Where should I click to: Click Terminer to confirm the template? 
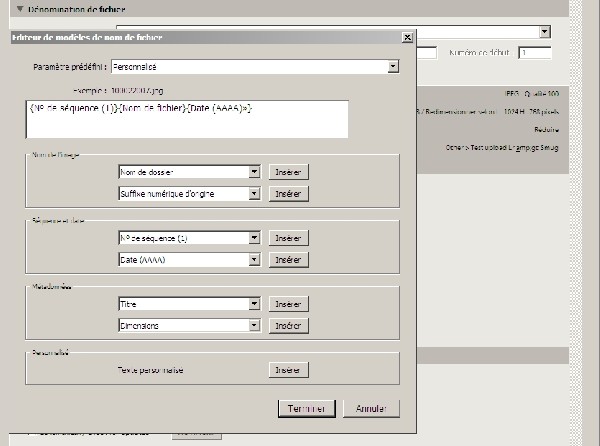click(305, 409)
